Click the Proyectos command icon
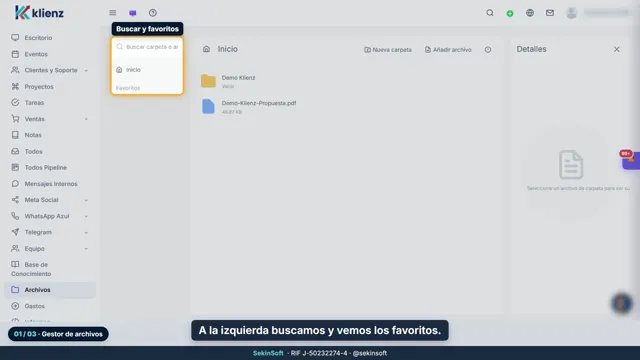The width and height of the screenshot is (640, 360). tap(15, 87)
